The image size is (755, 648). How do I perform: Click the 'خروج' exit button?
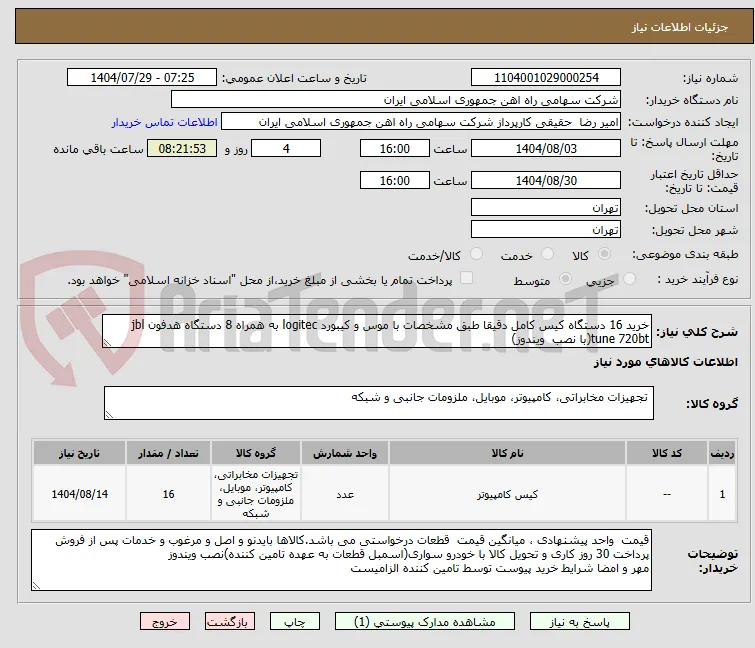click(x=165, y=622)
